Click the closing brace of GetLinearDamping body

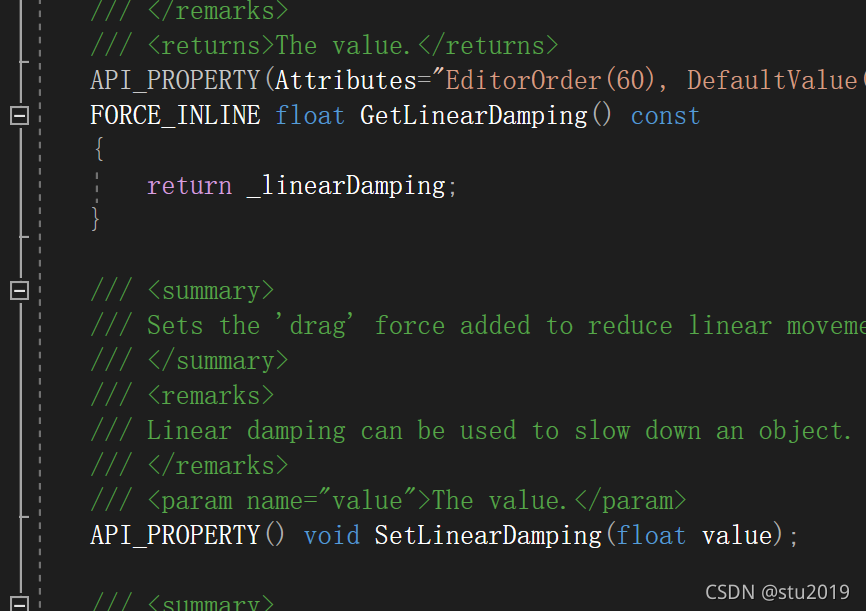[x=96, y=219]
